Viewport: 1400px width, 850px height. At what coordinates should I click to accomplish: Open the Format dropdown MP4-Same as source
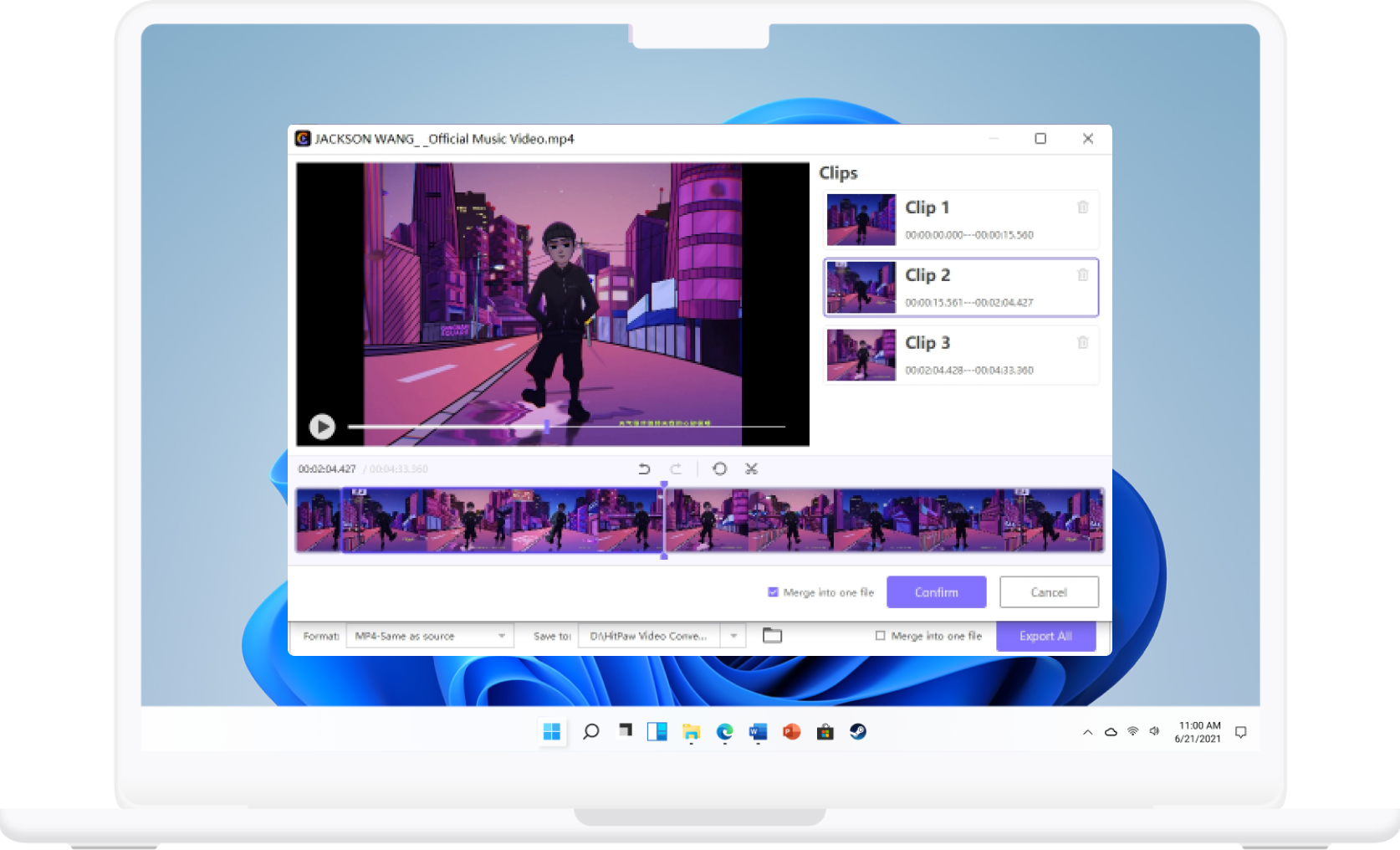[x=430, y=636]
